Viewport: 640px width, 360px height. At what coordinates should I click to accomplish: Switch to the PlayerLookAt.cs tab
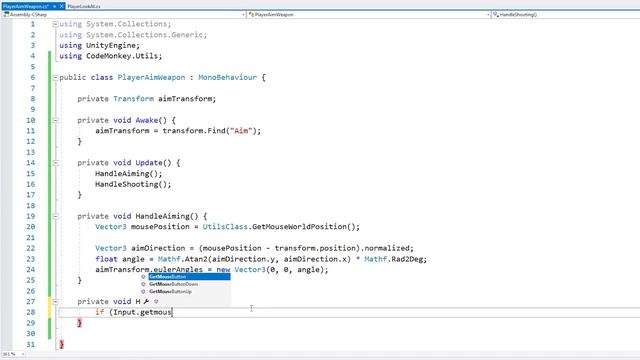pyautogui.click(x=84, y=6)
